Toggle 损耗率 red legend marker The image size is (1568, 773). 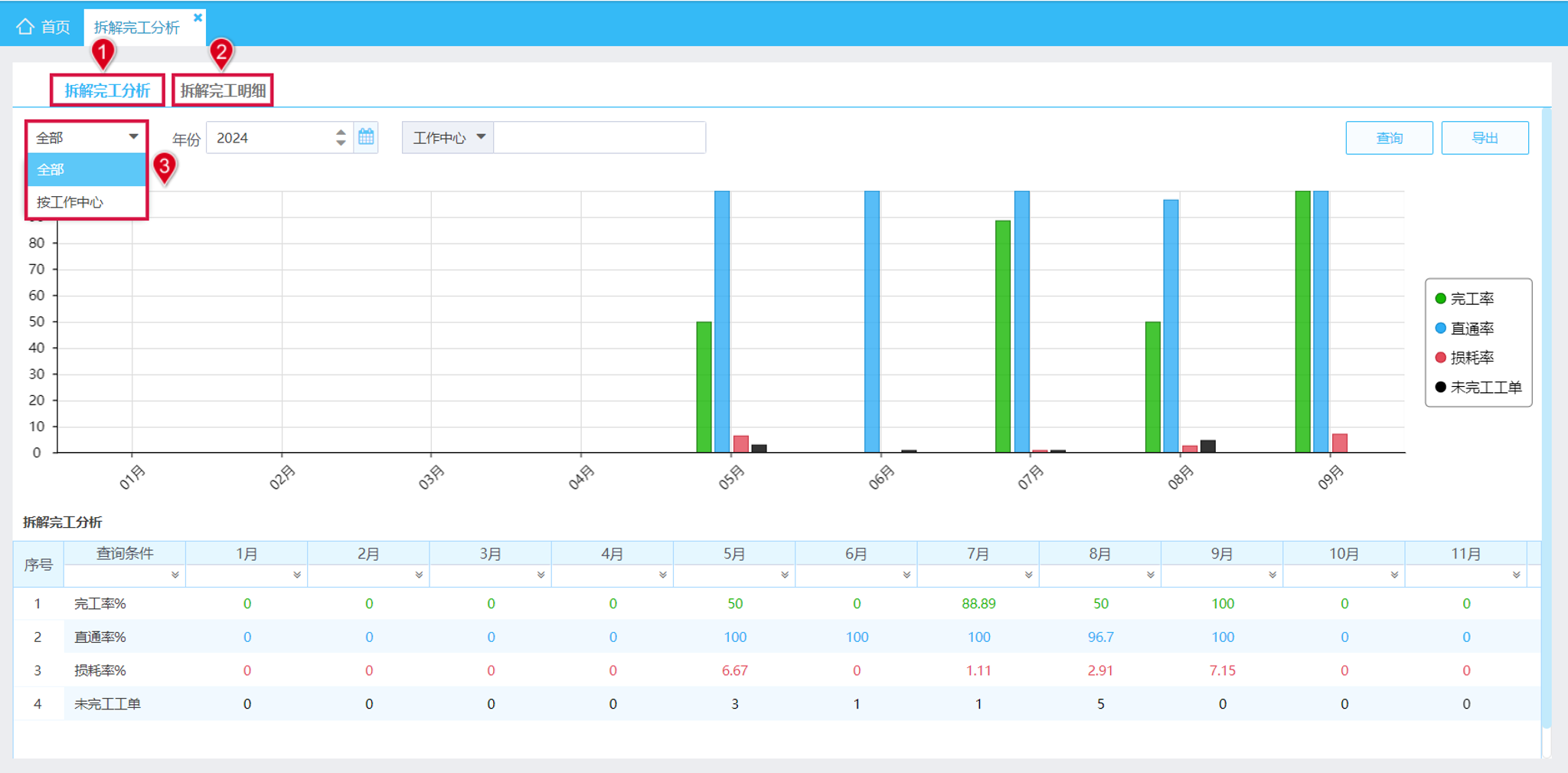[1440, 357]
